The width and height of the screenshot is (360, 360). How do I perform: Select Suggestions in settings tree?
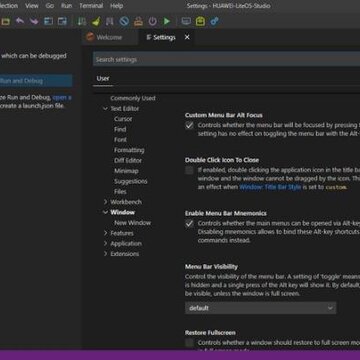pyautogui.click(x=130, y=181)
